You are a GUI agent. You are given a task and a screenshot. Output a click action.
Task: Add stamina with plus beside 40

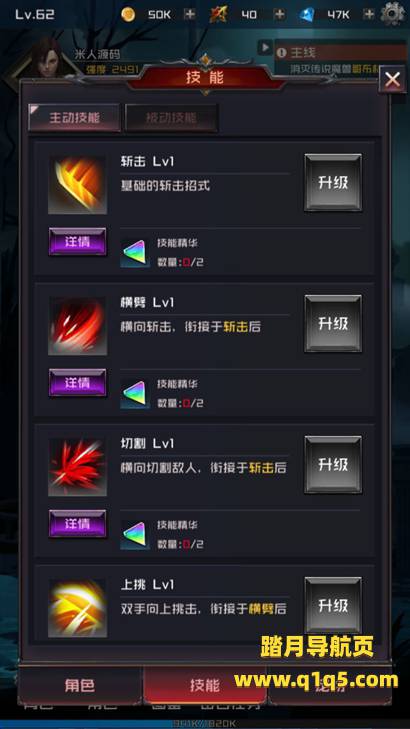279,14
